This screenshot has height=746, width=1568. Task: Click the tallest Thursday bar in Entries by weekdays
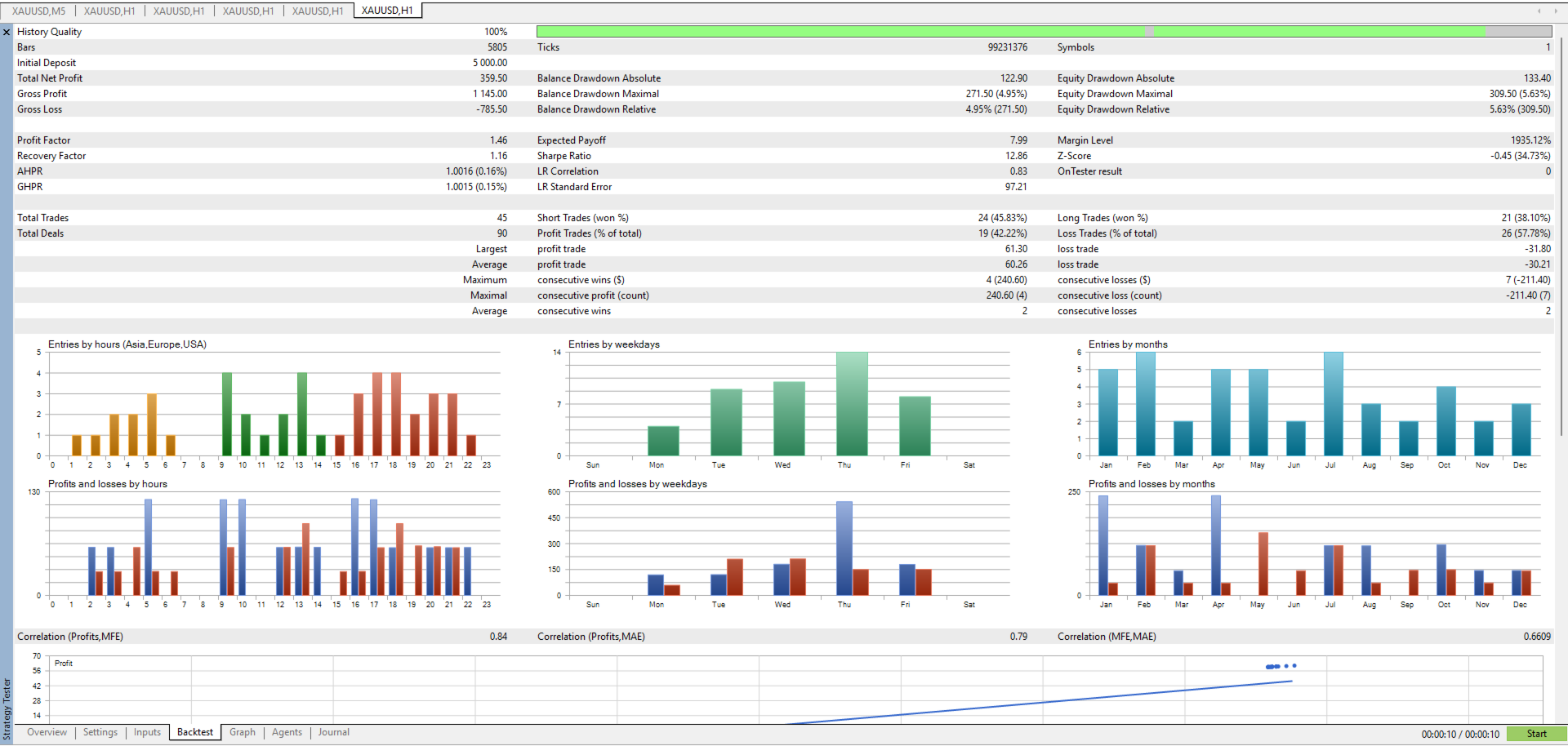pos(852,404)
